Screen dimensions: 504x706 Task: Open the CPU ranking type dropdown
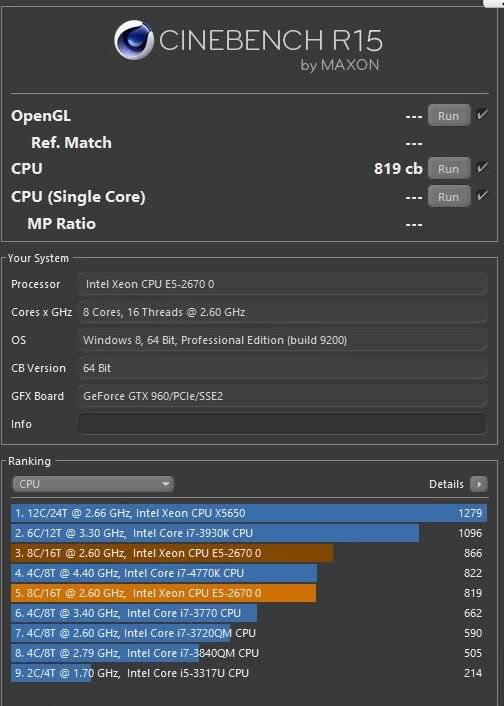[x=93, y=484]
